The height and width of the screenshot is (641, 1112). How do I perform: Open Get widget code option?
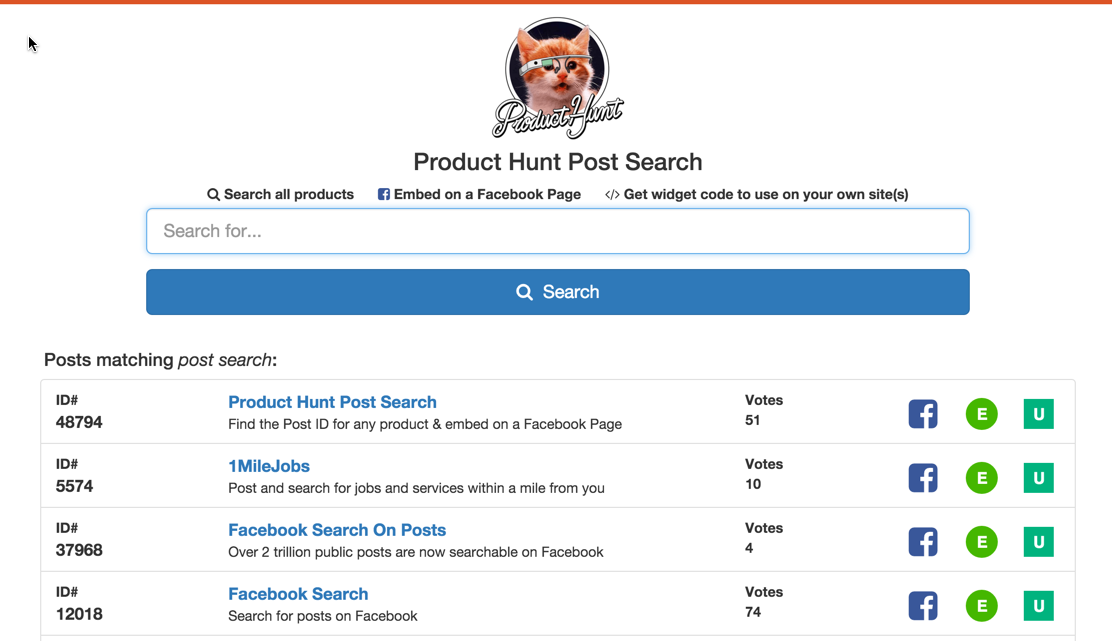(x=756, y=195)
